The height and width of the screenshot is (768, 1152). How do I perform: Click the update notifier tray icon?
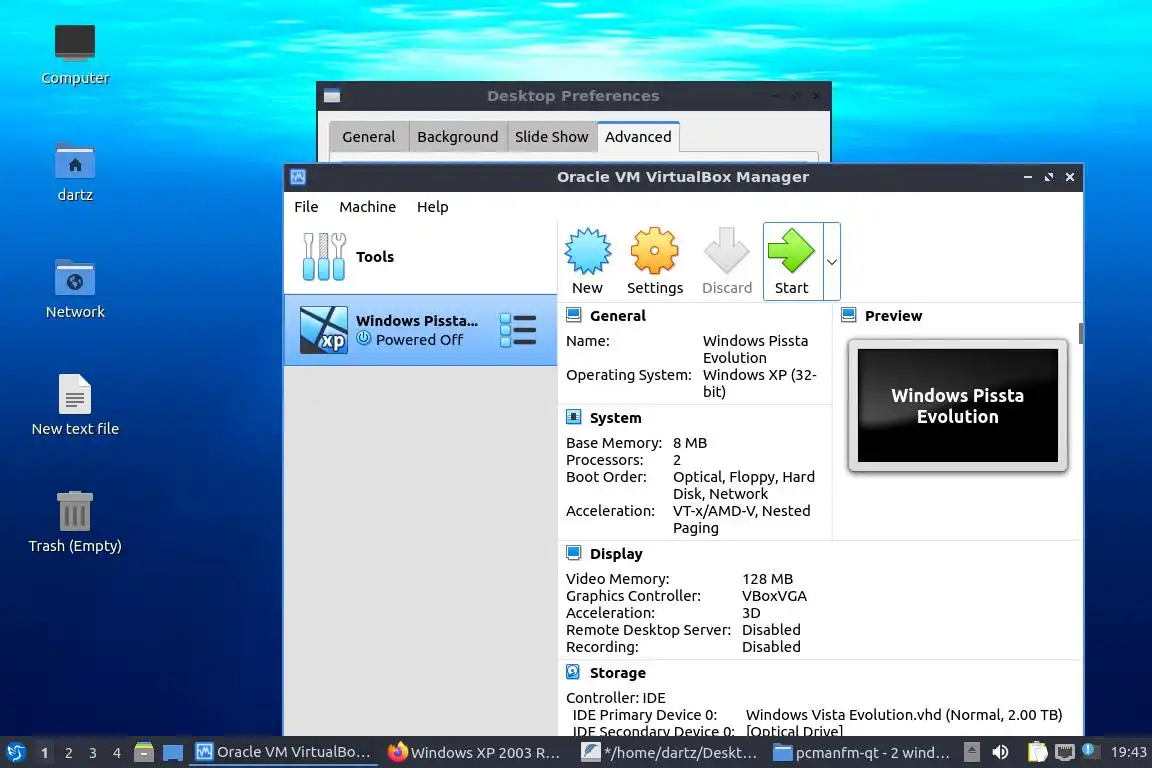(x=1089, y=751)
